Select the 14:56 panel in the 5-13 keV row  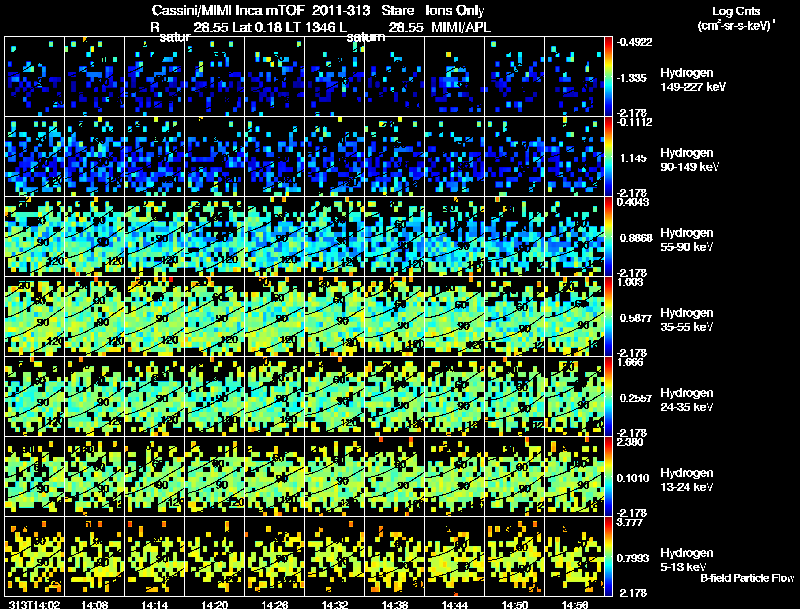[574, 556]
